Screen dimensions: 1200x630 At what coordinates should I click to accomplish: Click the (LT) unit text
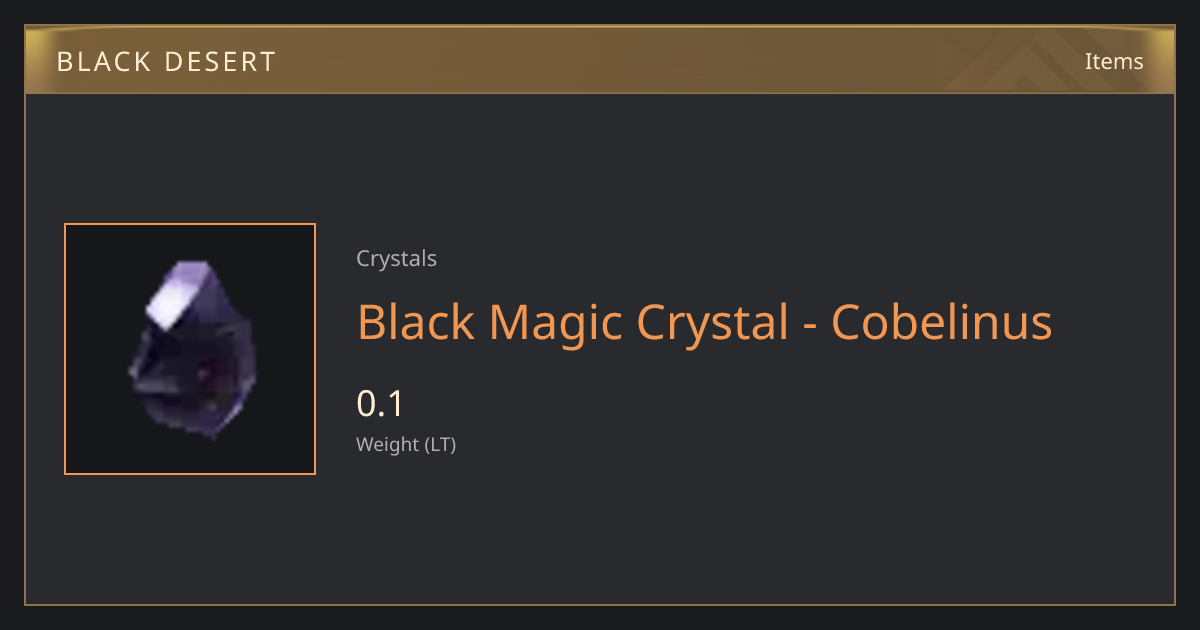441,445
